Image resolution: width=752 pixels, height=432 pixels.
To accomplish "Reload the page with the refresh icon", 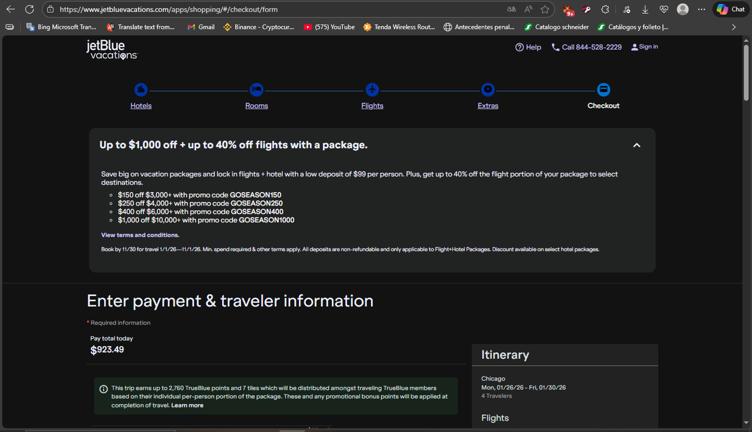I will pyautogui.click(x=29, y=9).
